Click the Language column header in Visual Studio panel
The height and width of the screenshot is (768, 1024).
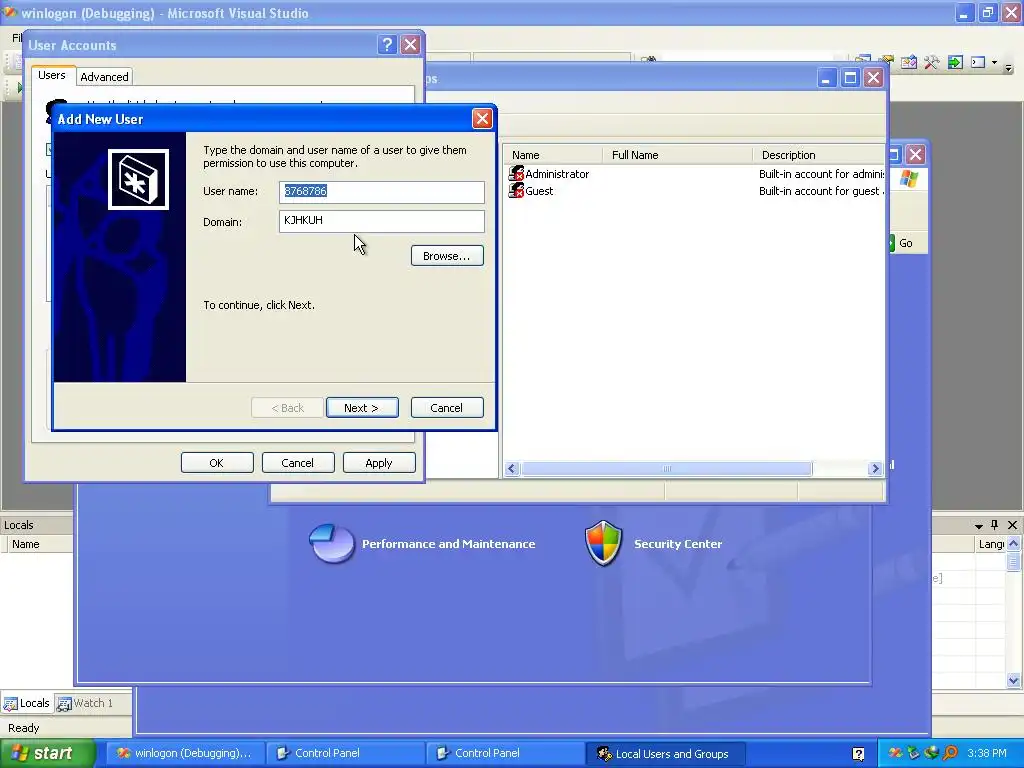991,544
